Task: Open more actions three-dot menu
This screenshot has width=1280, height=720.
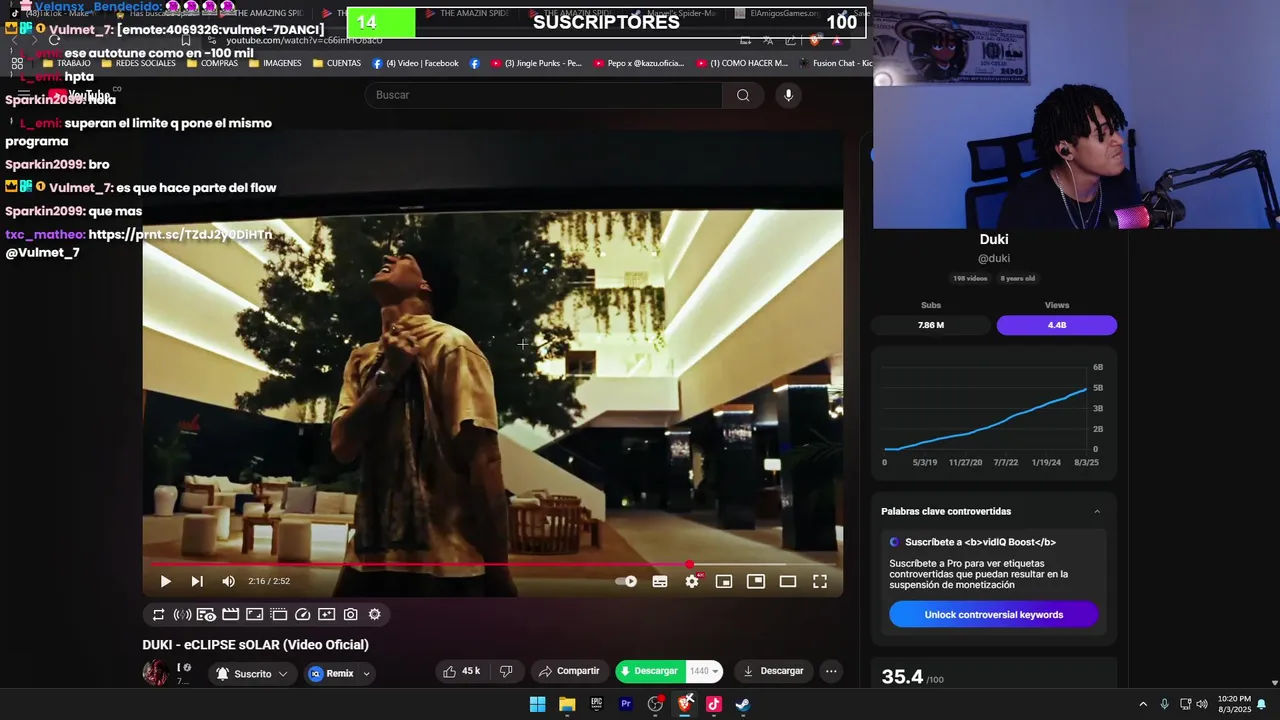Action: [x=831, y=671]
